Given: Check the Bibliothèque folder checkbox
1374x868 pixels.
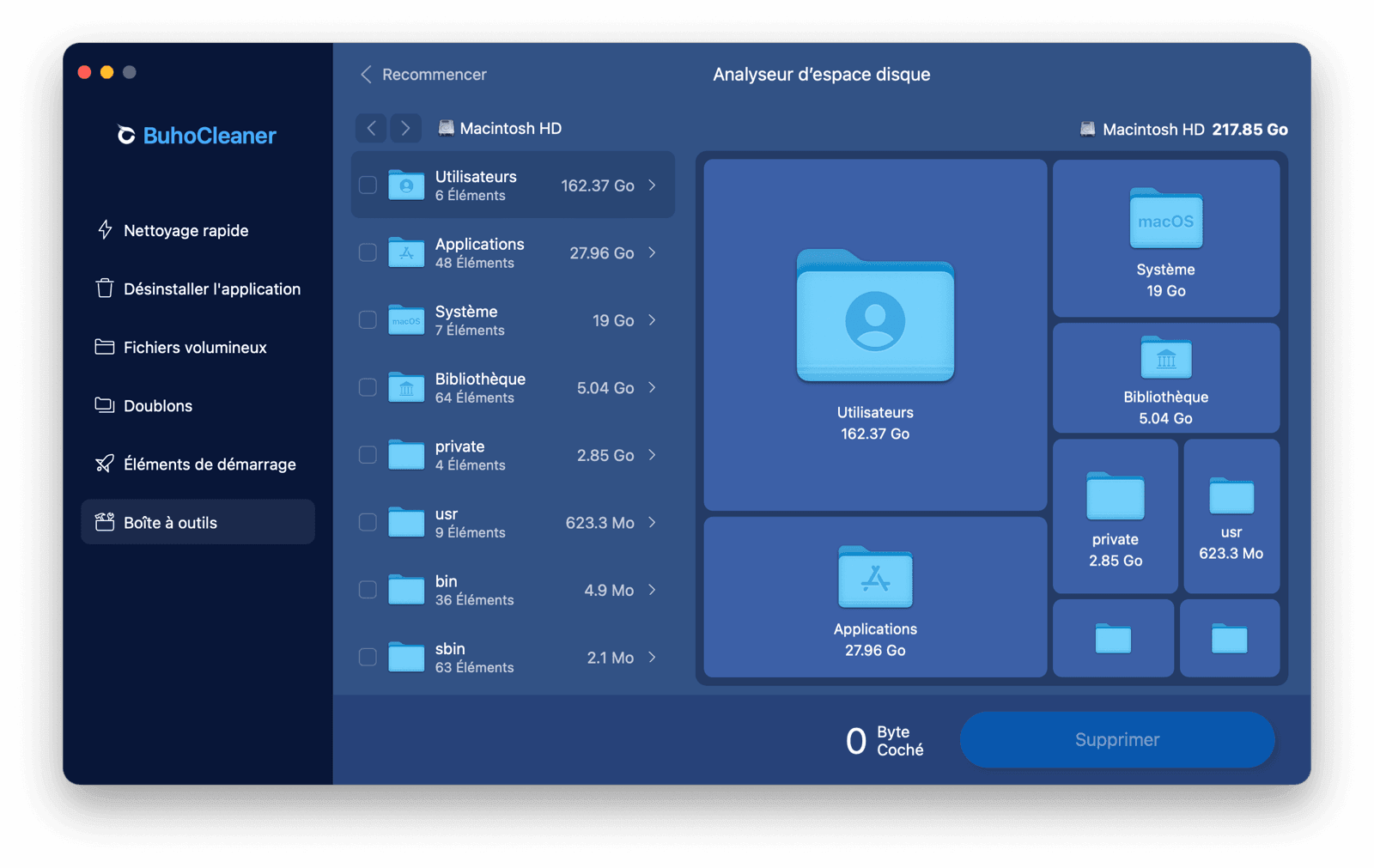Looking at the screenshot, I should 368,387.
